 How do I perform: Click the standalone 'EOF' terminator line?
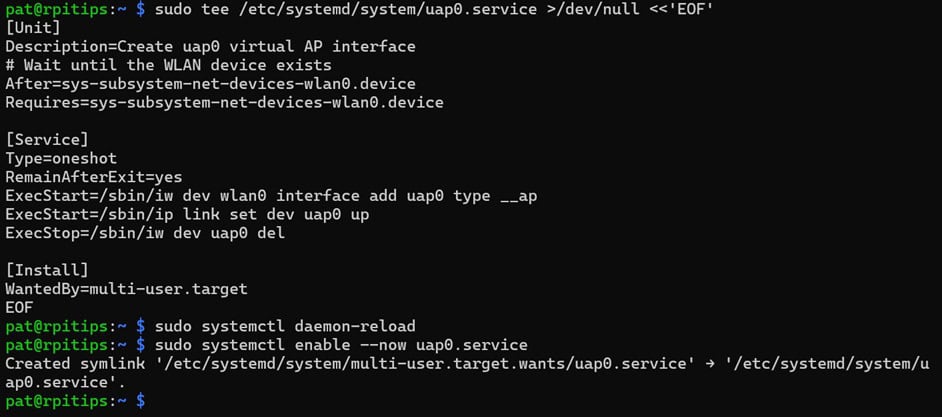pos(19,307)
